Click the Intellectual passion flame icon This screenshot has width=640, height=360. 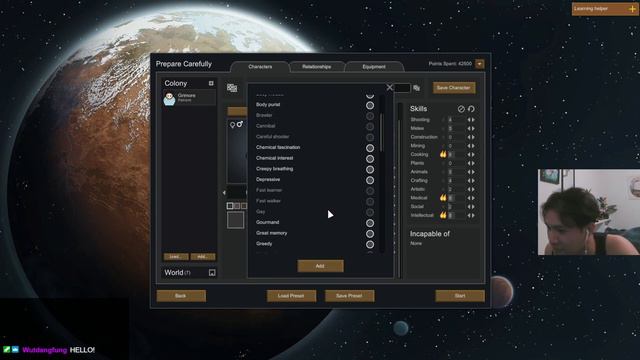point(443,215)
